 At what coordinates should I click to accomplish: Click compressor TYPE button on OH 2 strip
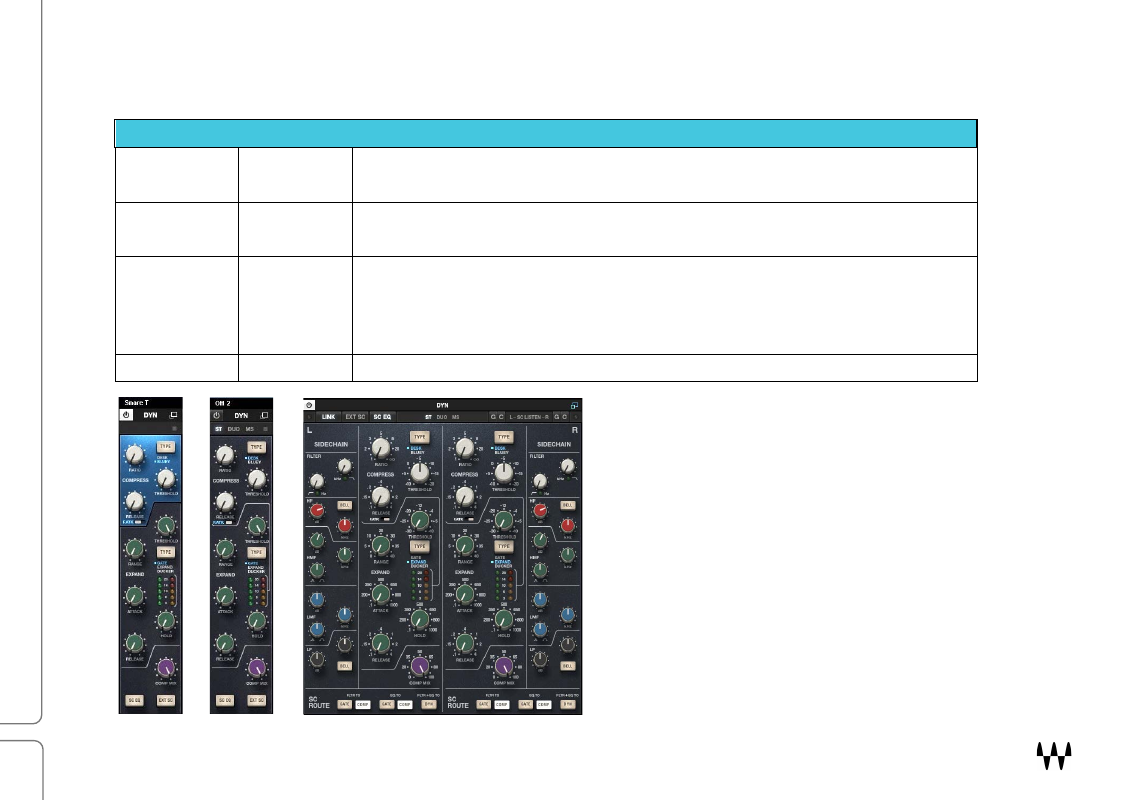pyautogui.click(x=257, y=447)
